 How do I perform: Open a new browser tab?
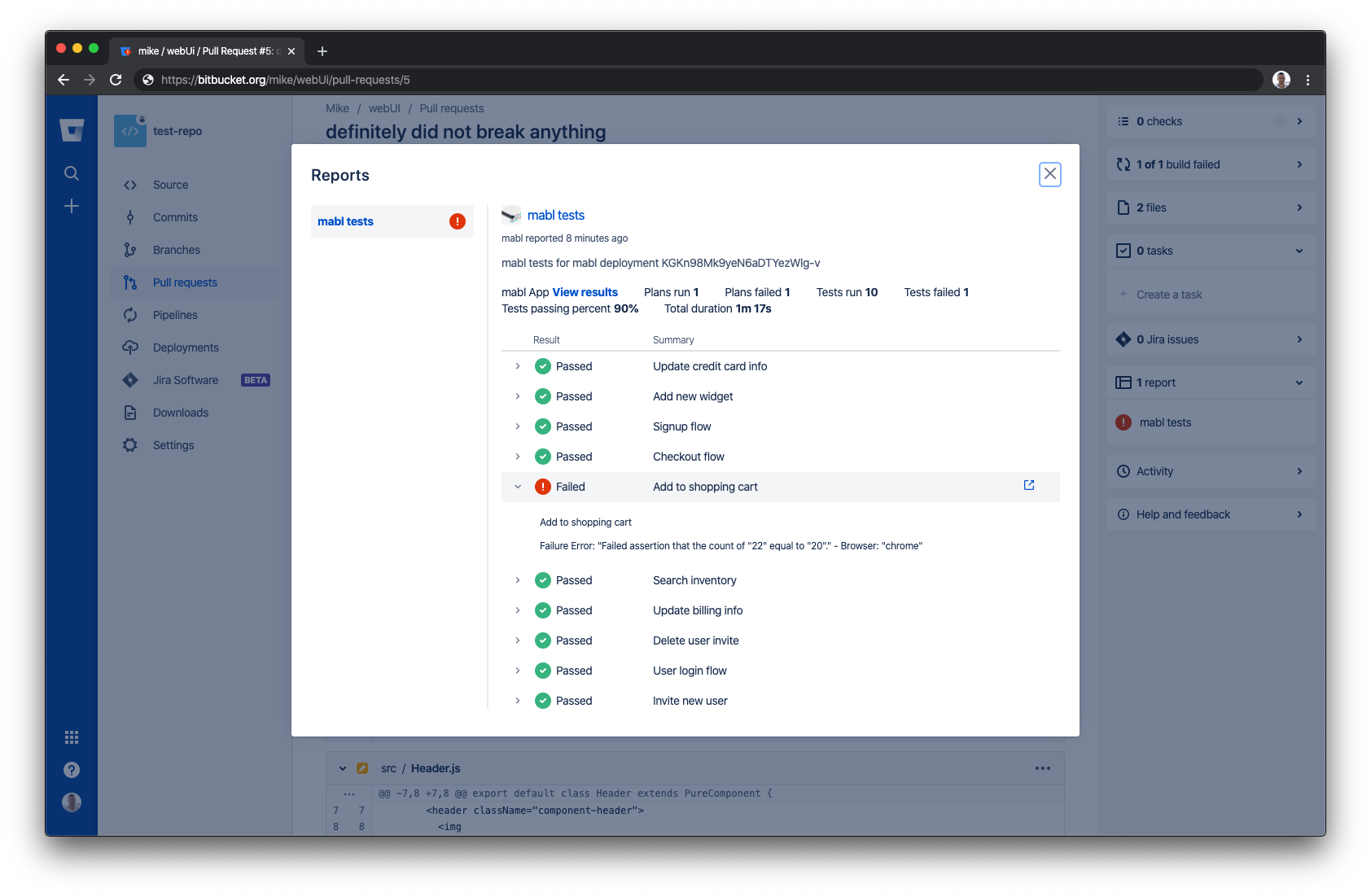click(x=322, y=51)
